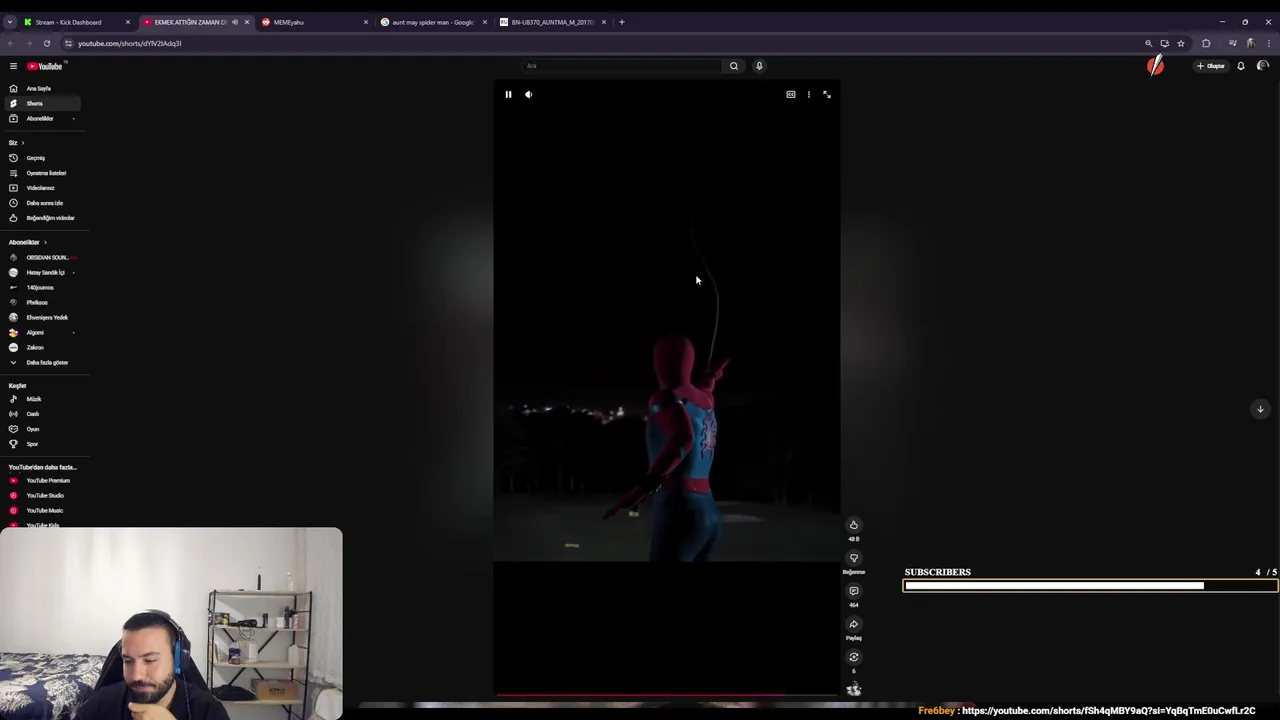Mute the EKMEK ATTIĞIN ZAMAN tab audio
This screenshot has width=1280, height=720.
point(235,22)
